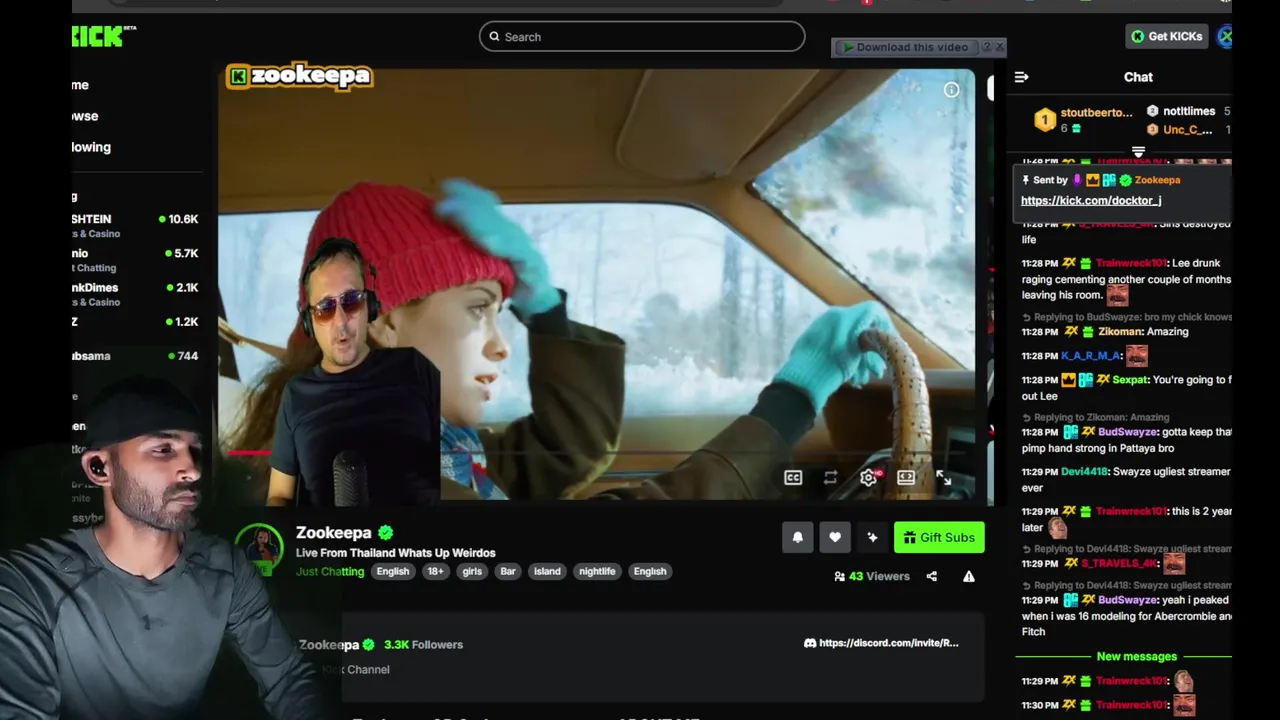Viewport: 1280px width, 720px height.
Task: Open pinned link kick.com/docktor_j
Action: (x=1091, y=201)
